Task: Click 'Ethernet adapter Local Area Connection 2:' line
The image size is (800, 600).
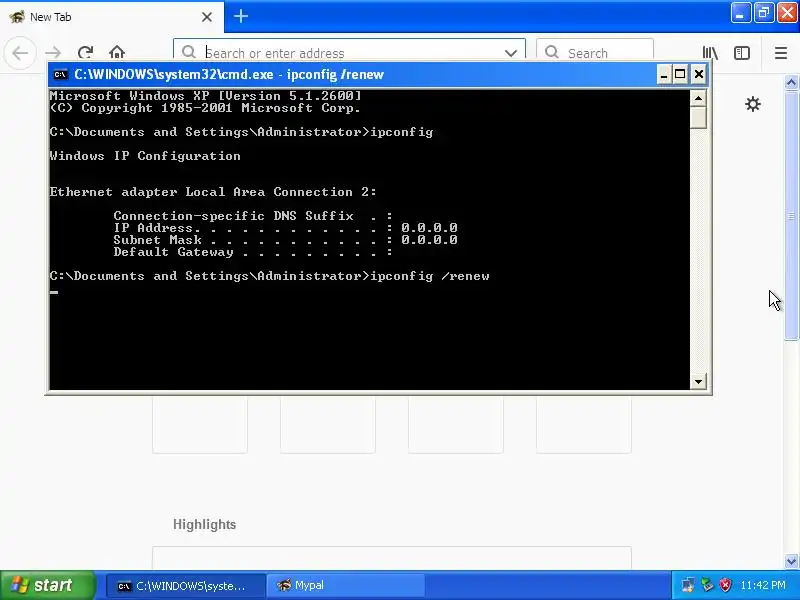Action: coord(213,192)
